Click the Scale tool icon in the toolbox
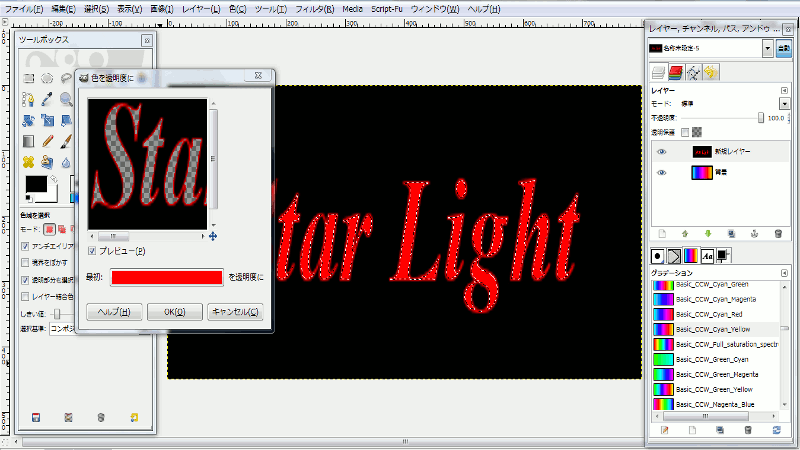Screen dimensions: 800x450 [47, 120]
